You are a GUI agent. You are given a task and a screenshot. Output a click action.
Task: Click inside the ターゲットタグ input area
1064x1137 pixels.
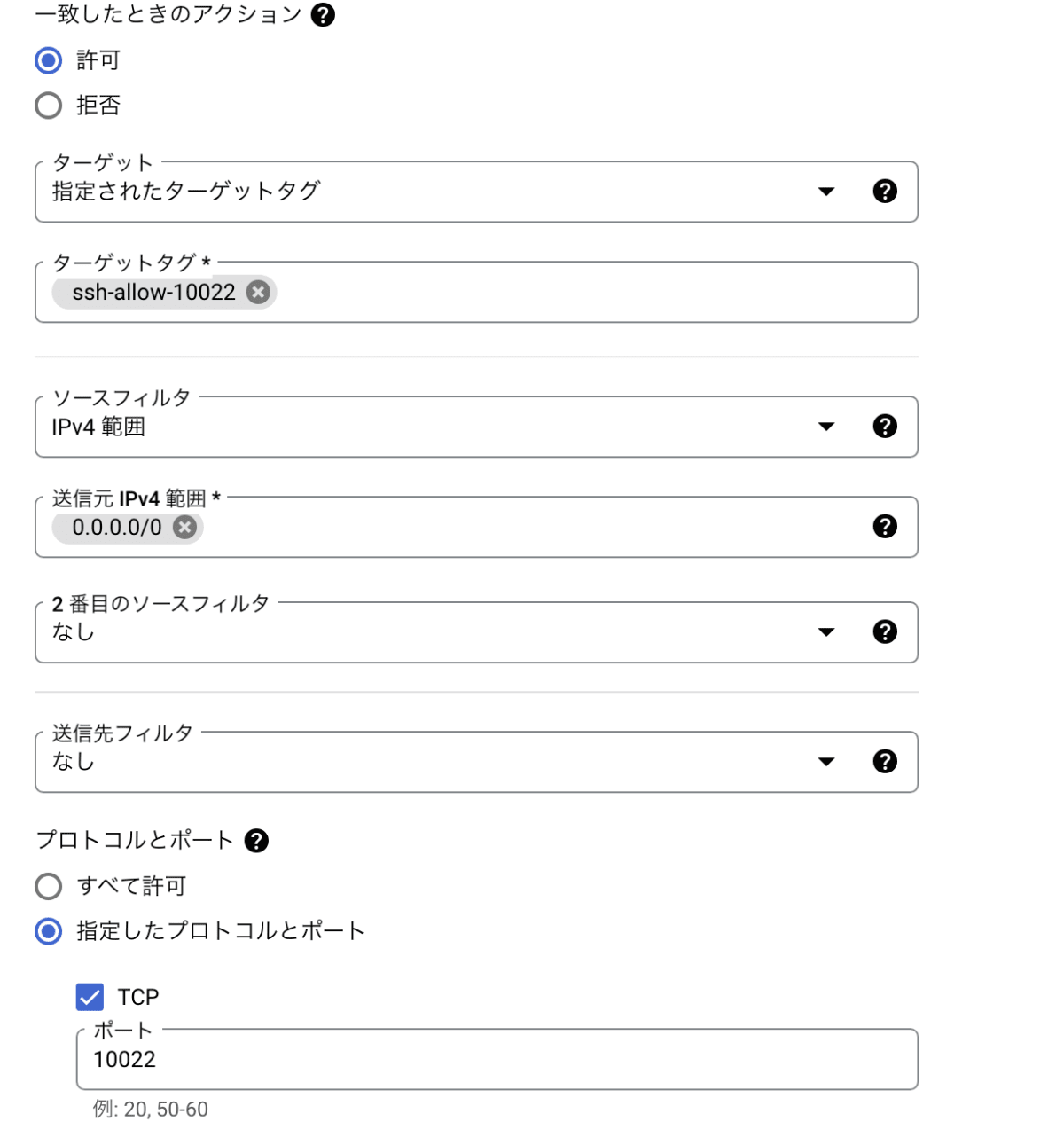point(594,292)
